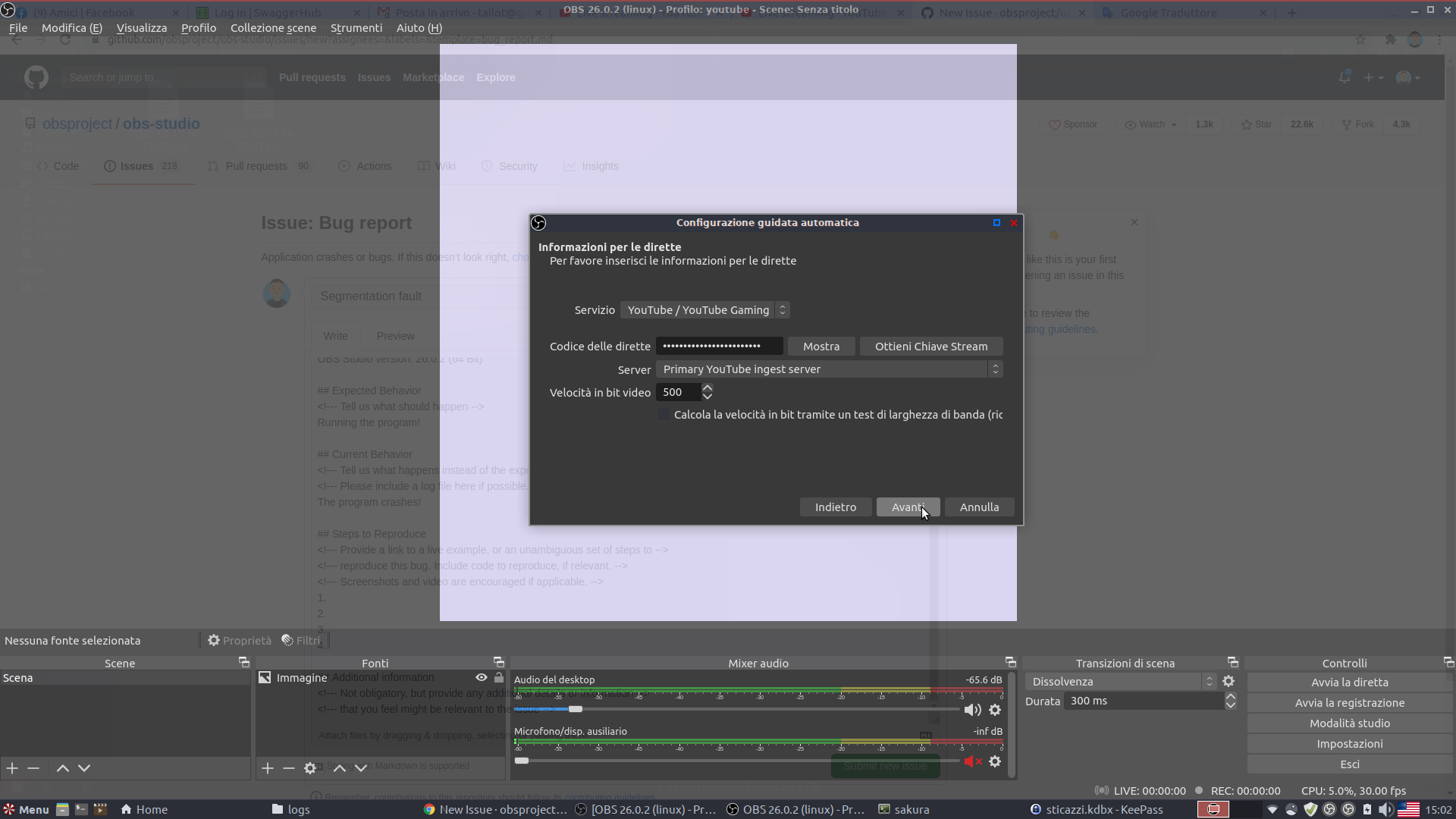1456x819 pixels.
Task: Enable the bandwidth test checkbox in the wizard
Action: (x=663, y=415)
